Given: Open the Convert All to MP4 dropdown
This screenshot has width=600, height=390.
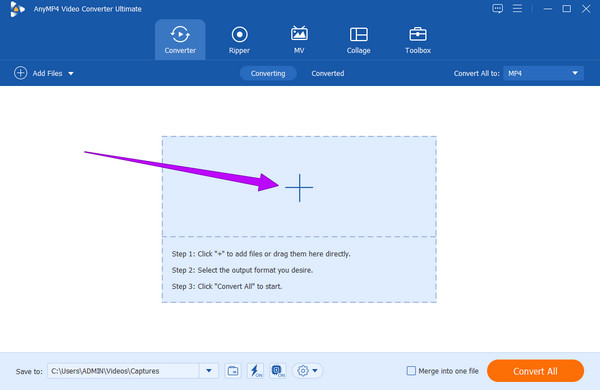Looking at the screenshot, I should 543,73.
